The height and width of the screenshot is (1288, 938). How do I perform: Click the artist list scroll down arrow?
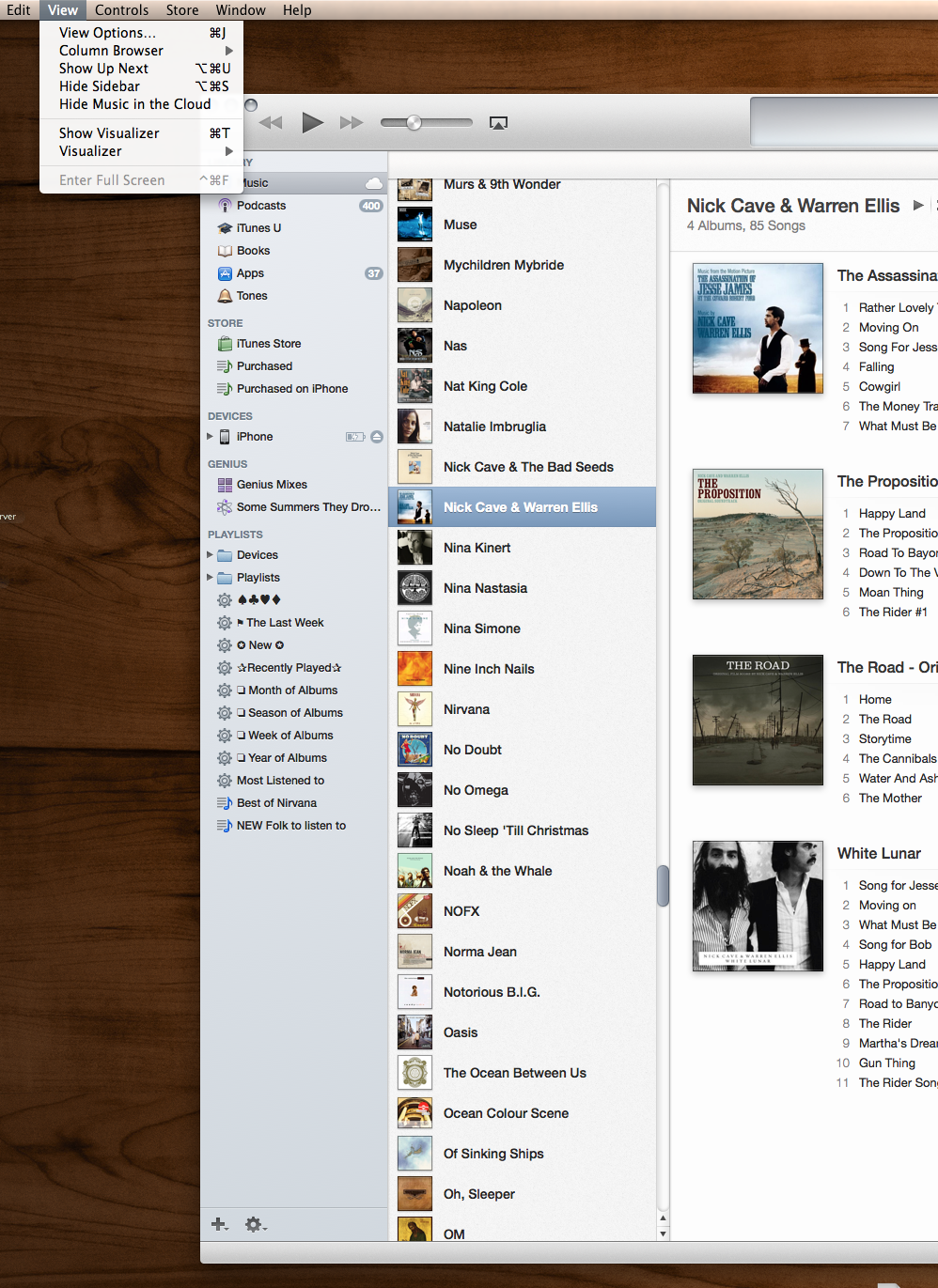pyautogui.click(x=663, y=1234)
